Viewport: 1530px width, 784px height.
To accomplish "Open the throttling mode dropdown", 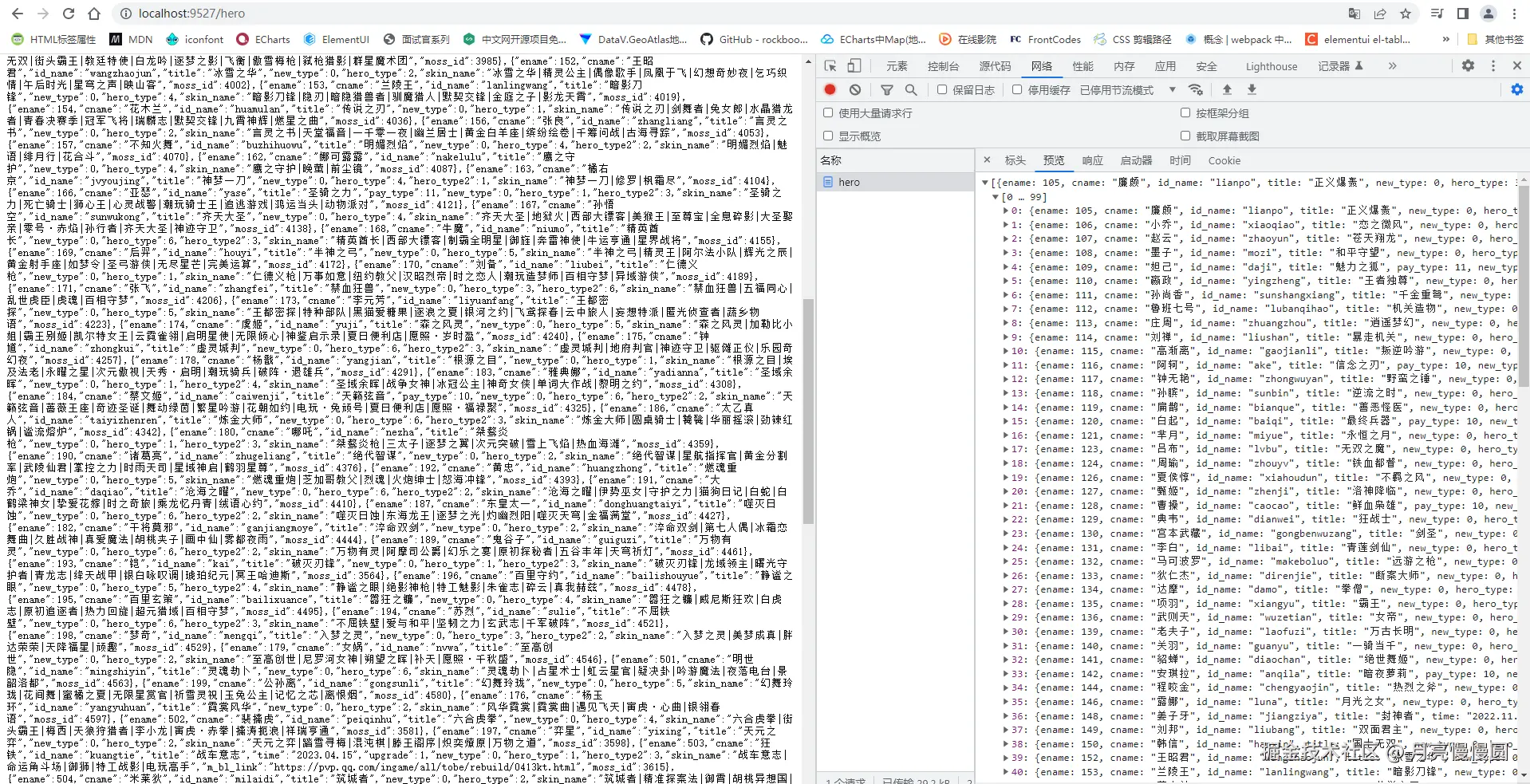I will [x=1128, y=90].
